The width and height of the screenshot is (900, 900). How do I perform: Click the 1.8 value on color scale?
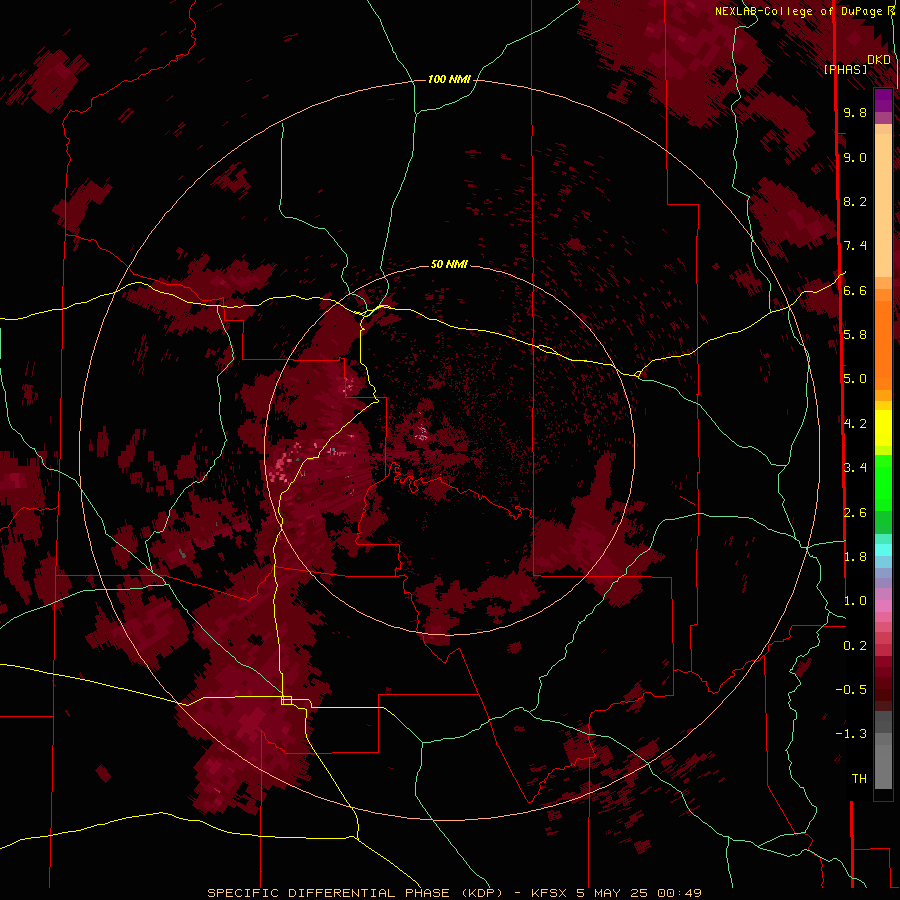pos(855,557)
